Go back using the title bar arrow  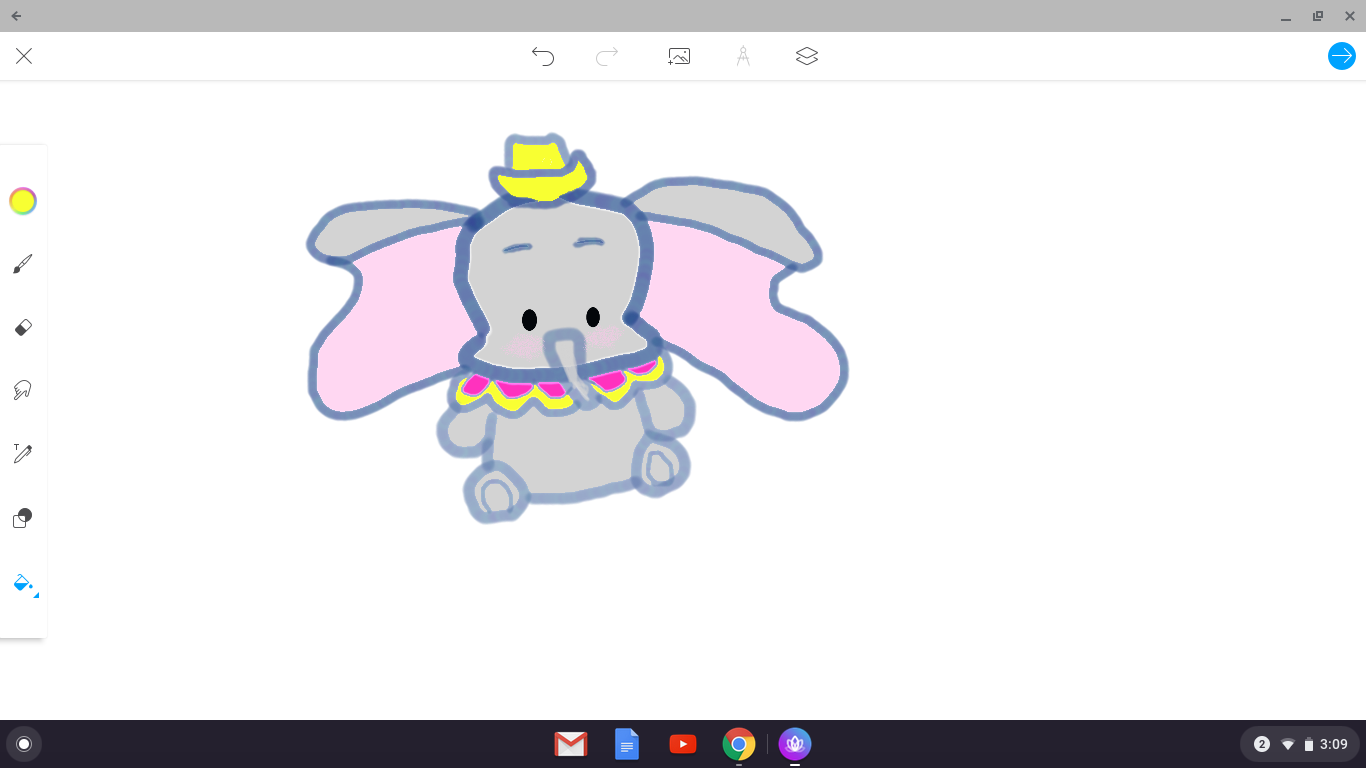point(16,16)
